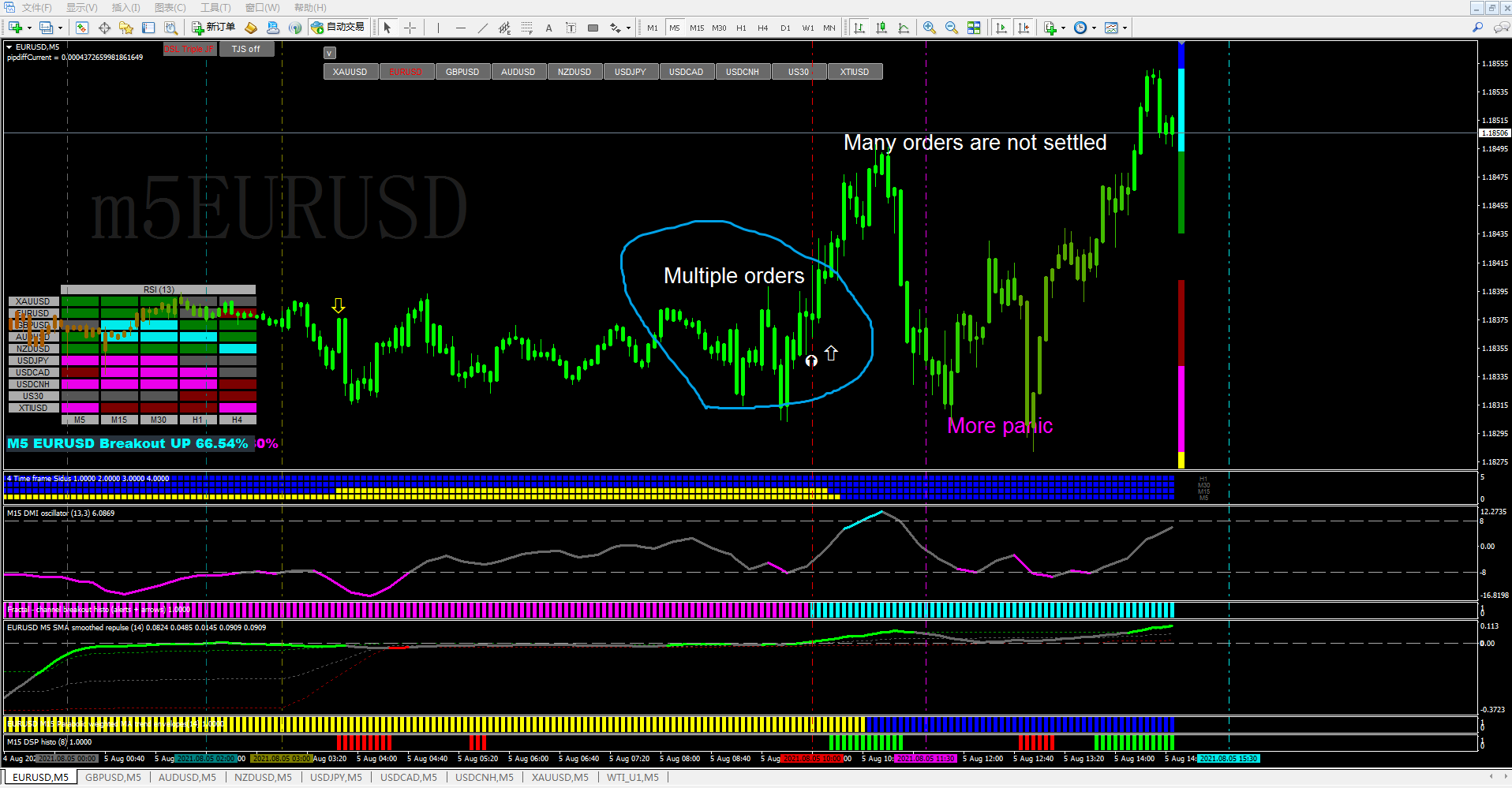The width and height of the screenshot is (1512, 788).
Task: Expand the periods clock dropdown arrow
Action: pyautogui.click(x=1094, y=28)
